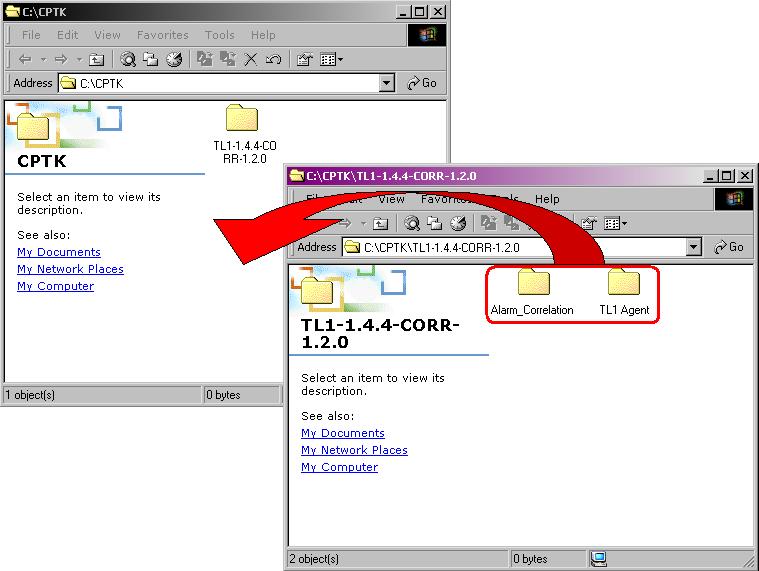Open Help menu in TL1-1.4.4-CORR-1.2.0 window
Image resolution: width=759 pixels, height=571 pixels.
pyautogui.click(x=547, y=199)
